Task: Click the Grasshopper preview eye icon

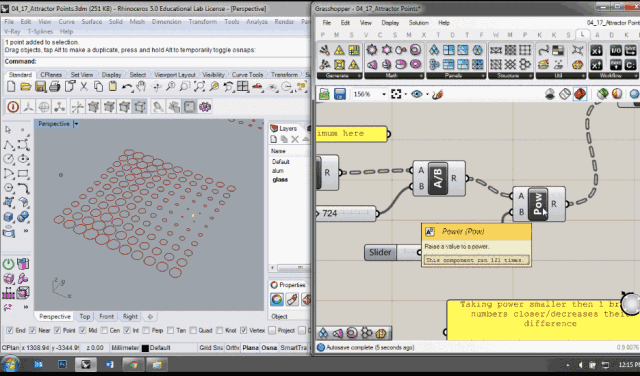Action: point(416,94)
